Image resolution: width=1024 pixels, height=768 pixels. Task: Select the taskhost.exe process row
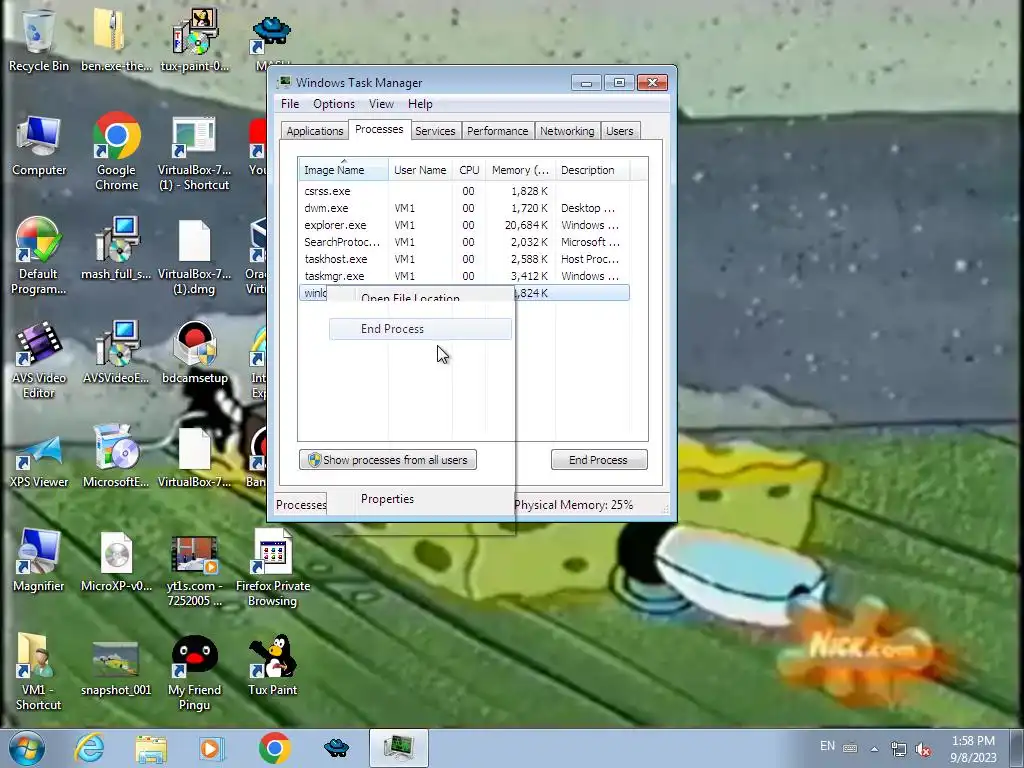[464, 259]
